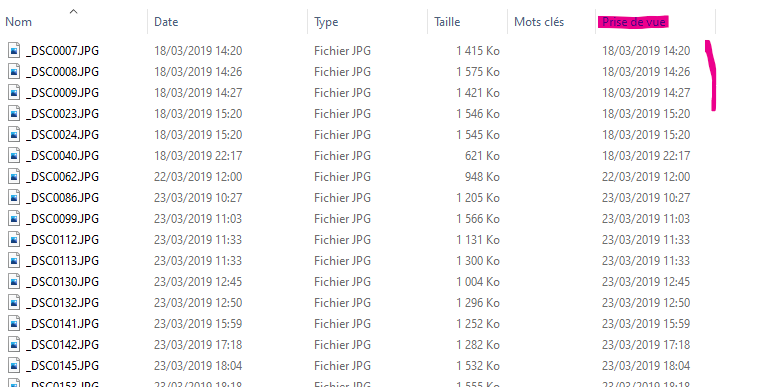Click the JPG icon of _DSC0145.JPG
The width and height of the screenshot is (758, 387).
14,366
